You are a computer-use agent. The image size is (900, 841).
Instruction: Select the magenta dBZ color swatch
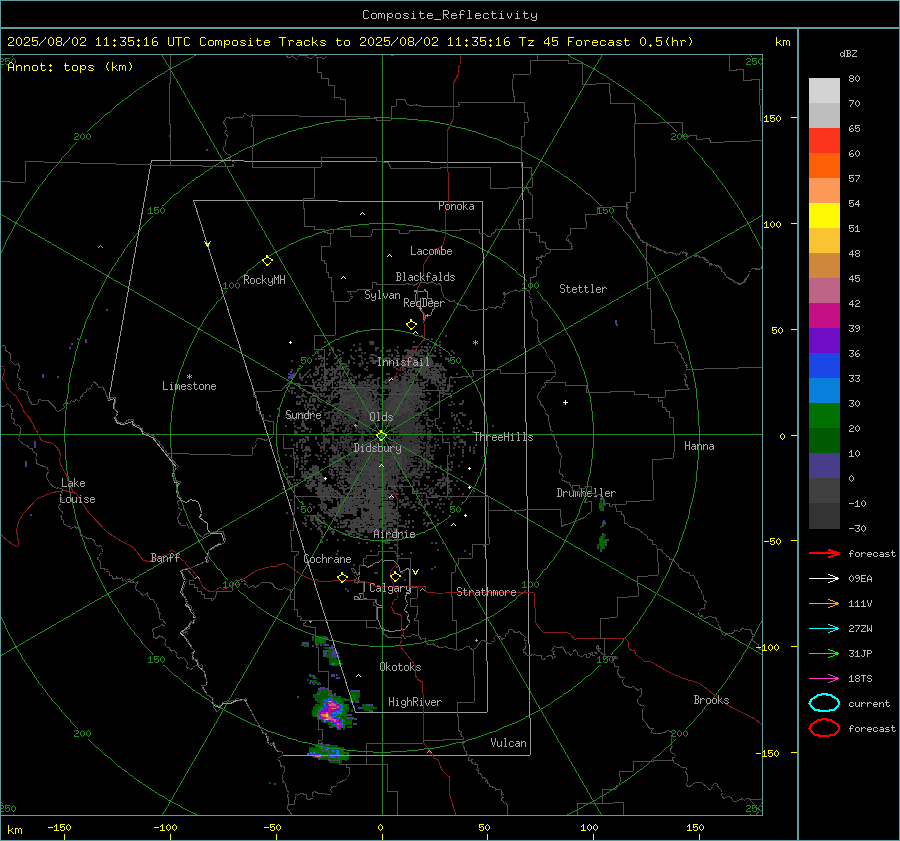pos(824,316)
